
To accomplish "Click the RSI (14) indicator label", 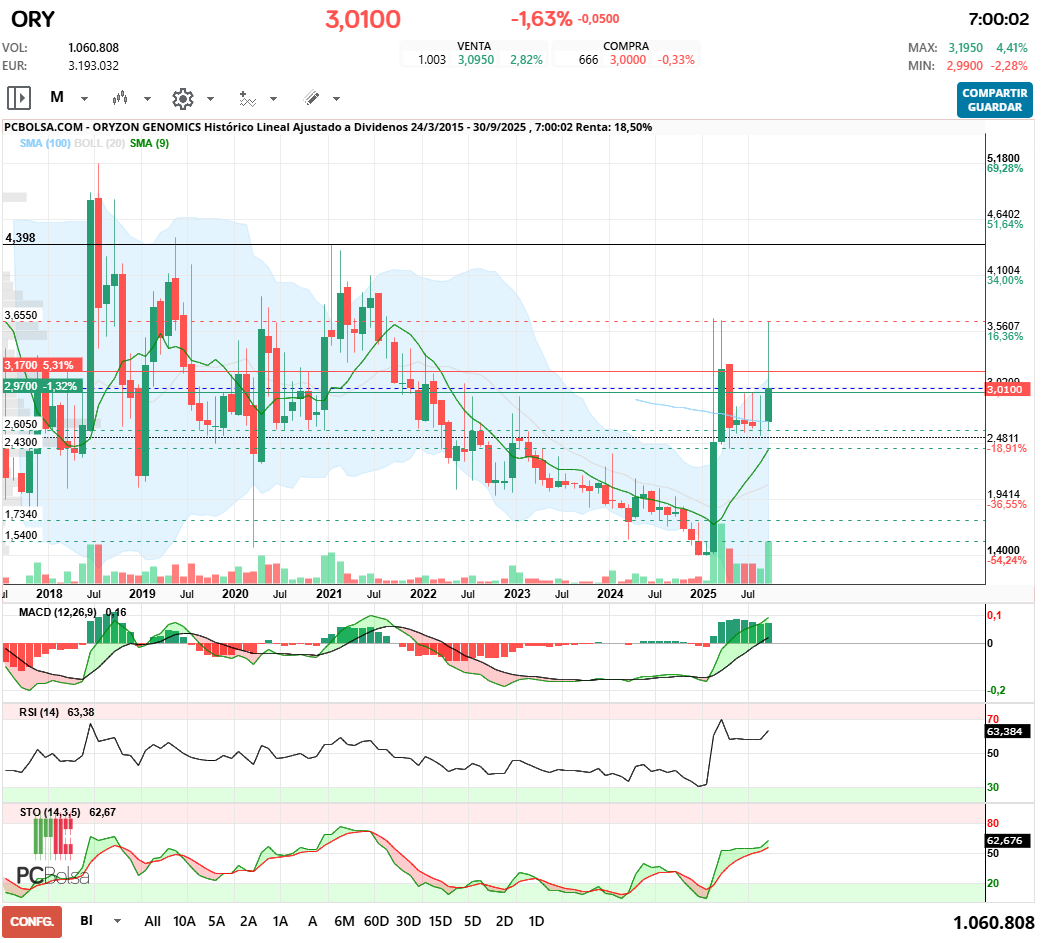I will click(x=39, y=712).
